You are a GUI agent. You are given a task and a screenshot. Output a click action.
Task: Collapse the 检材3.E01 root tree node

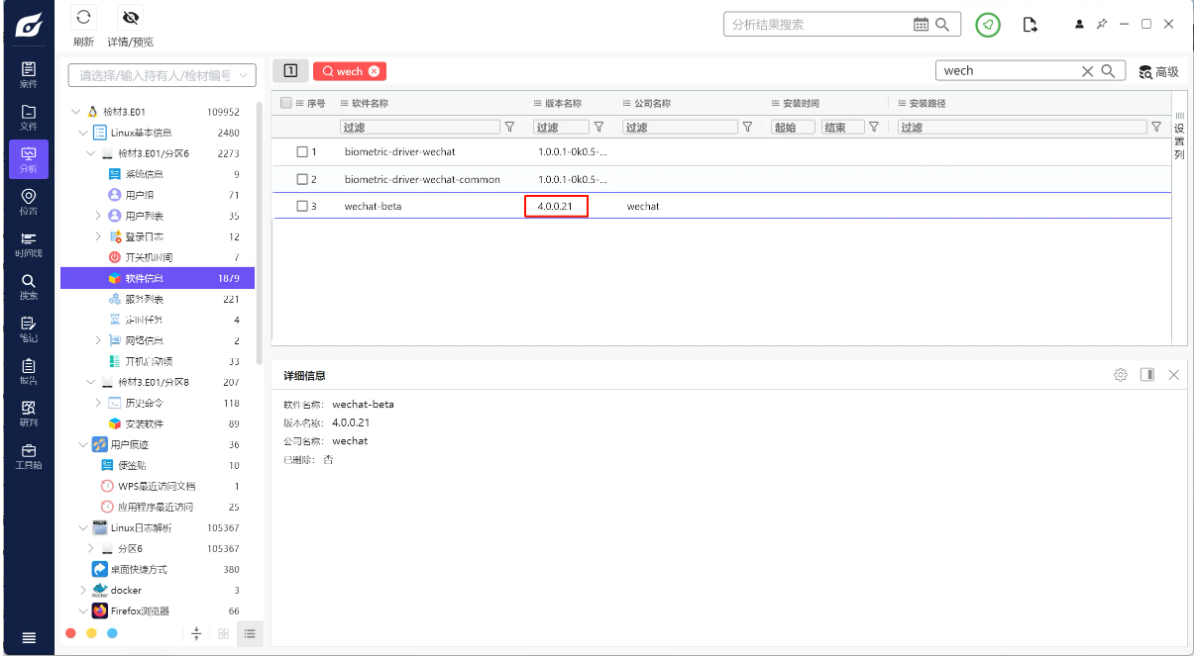pos(76,111)
